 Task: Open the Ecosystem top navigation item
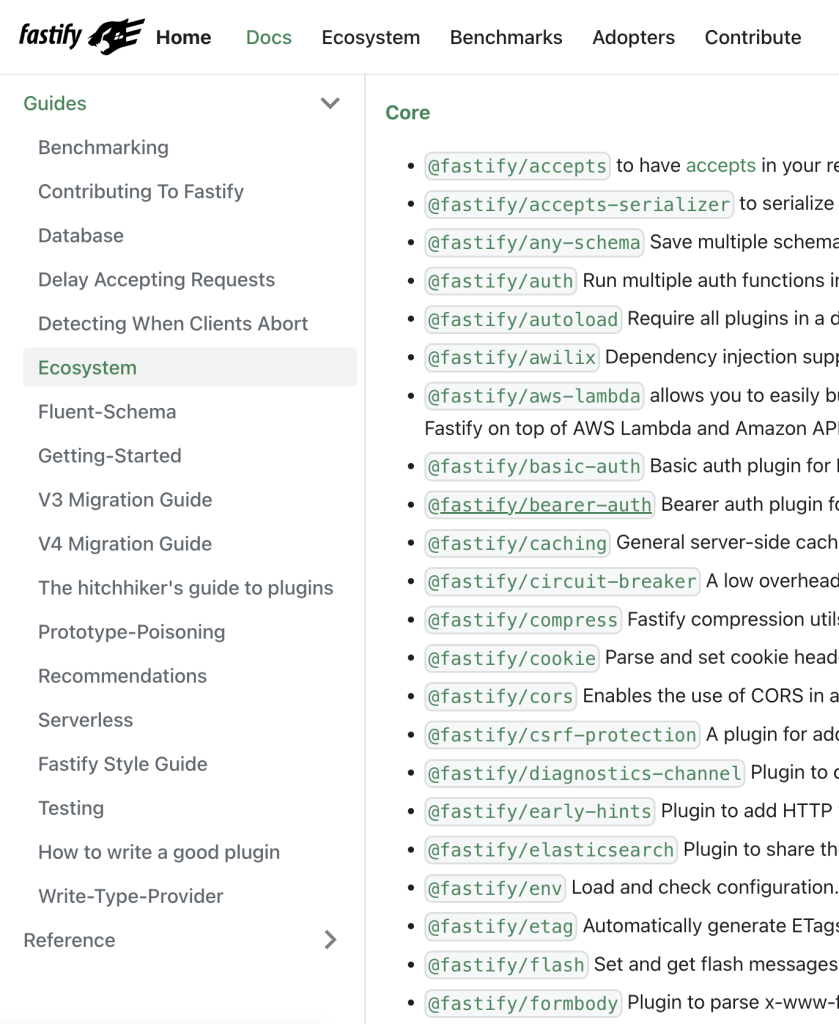[370, 37]
